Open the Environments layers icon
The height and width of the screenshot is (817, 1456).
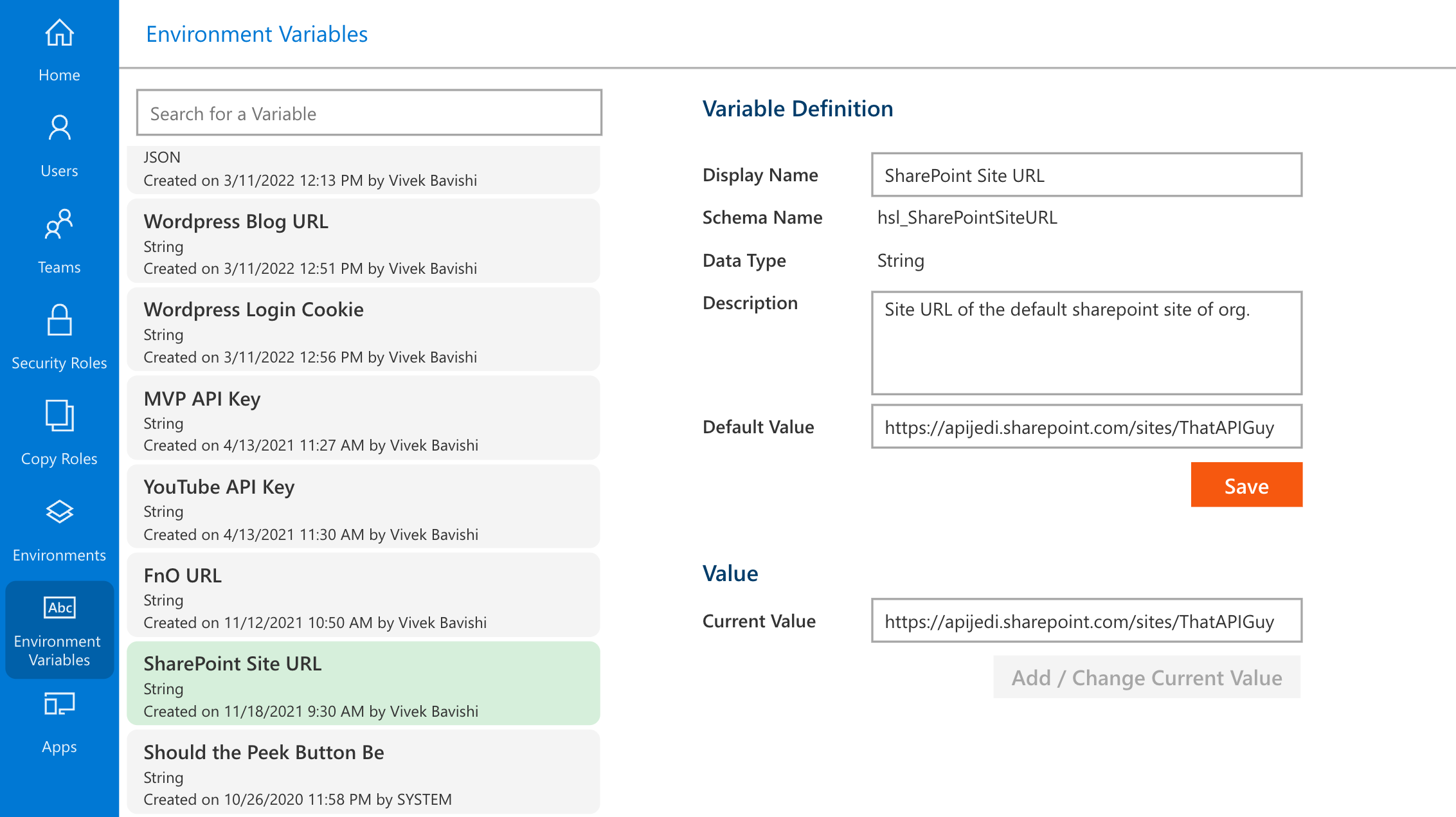click(x=59, y=512)
